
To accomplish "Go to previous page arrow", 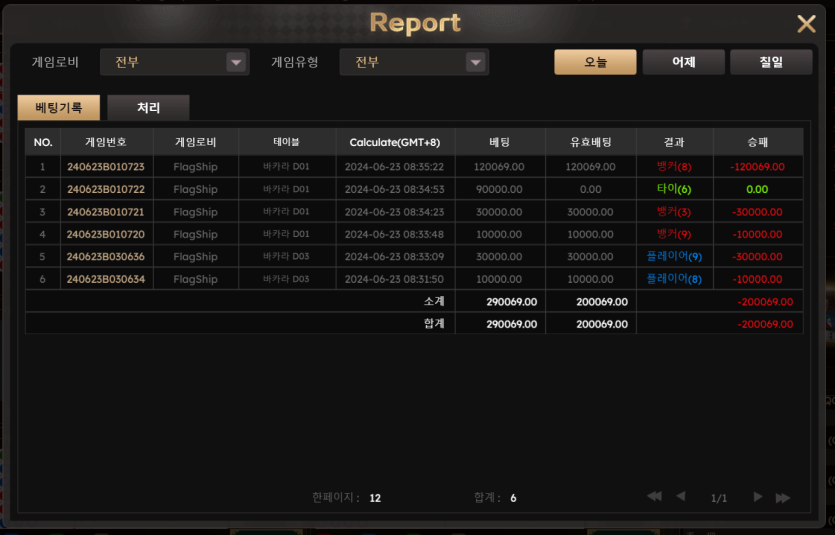I will pos(681,497).
